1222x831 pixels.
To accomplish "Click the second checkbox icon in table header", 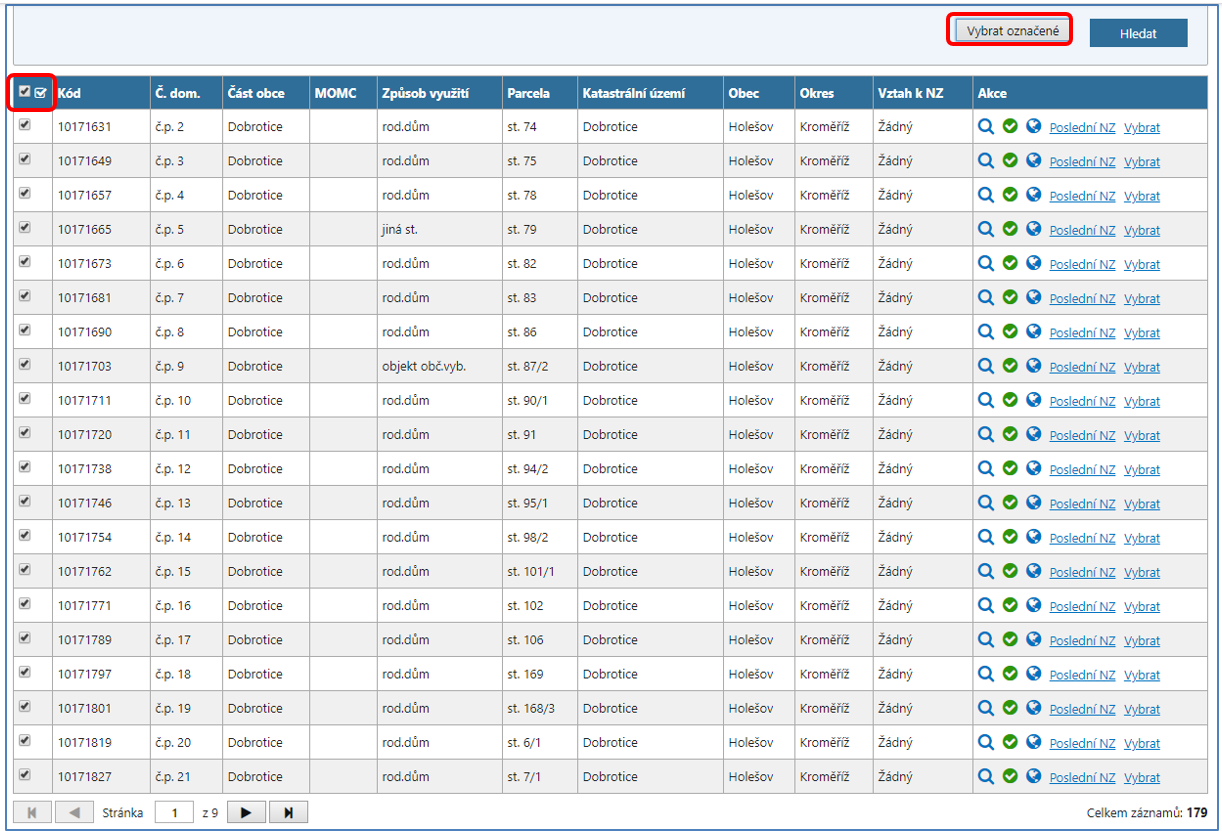I will pyautogui.click(x=41, y=93).
